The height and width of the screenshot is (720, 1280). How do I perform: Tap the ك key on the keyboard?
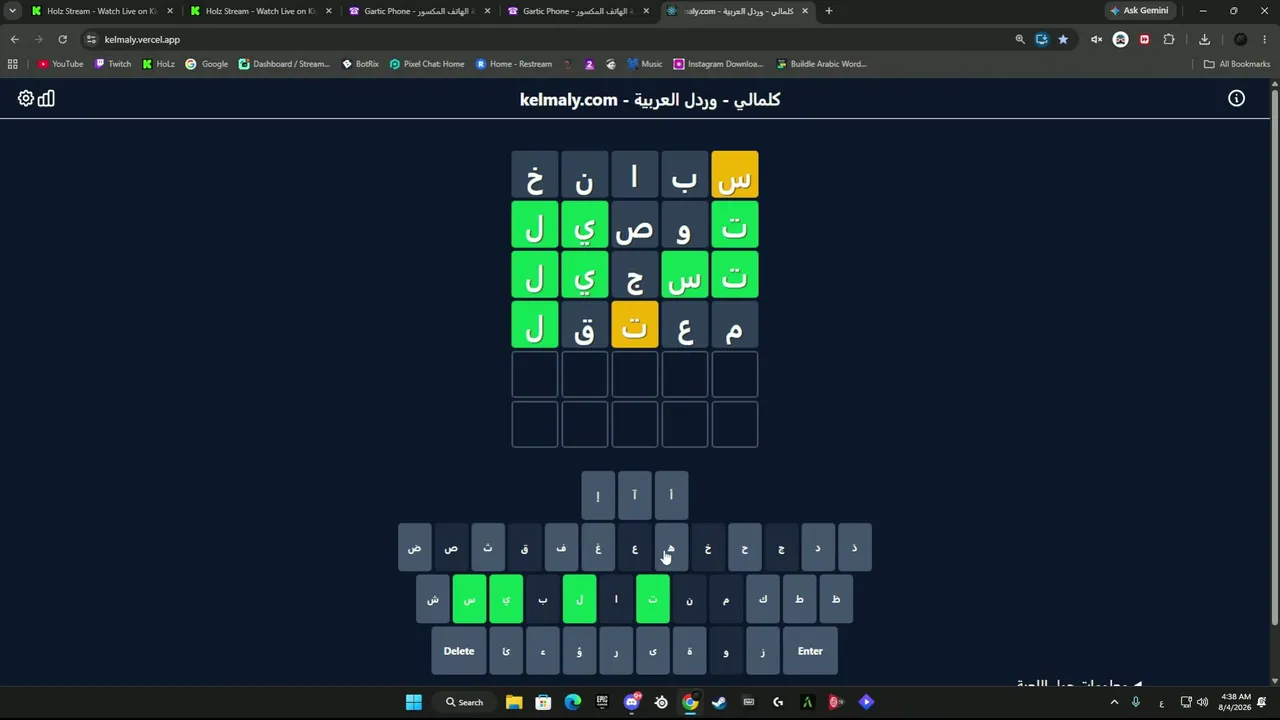[763, 600]
